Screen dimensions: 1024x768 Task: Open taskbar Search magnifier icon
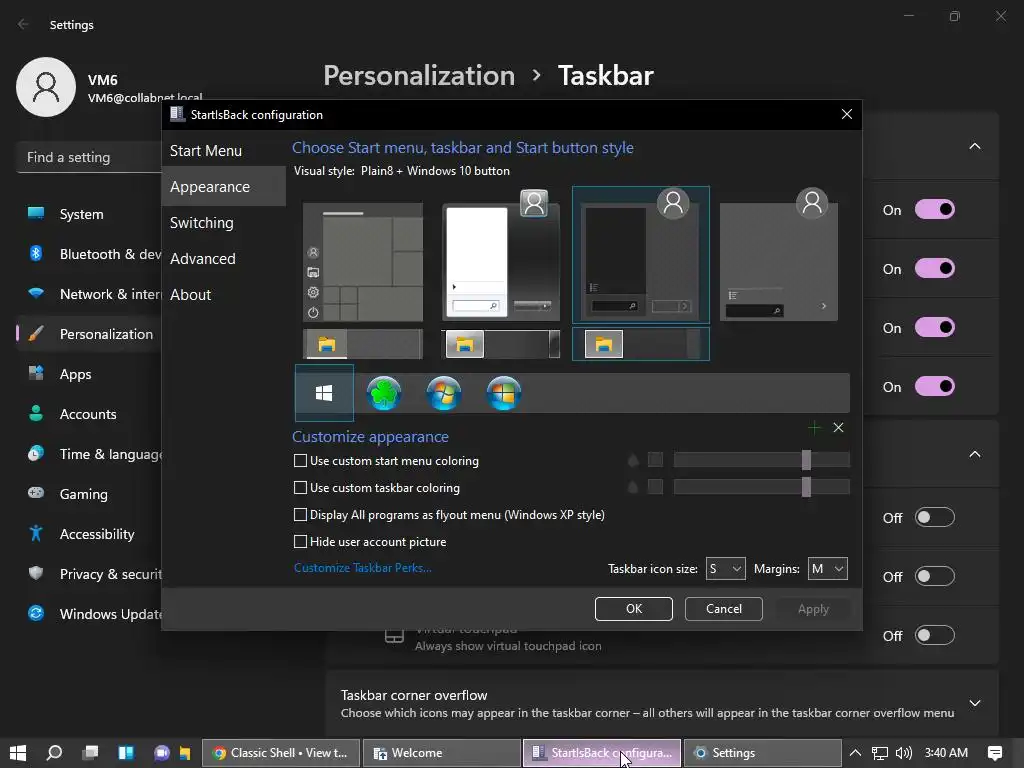point(54,753)
